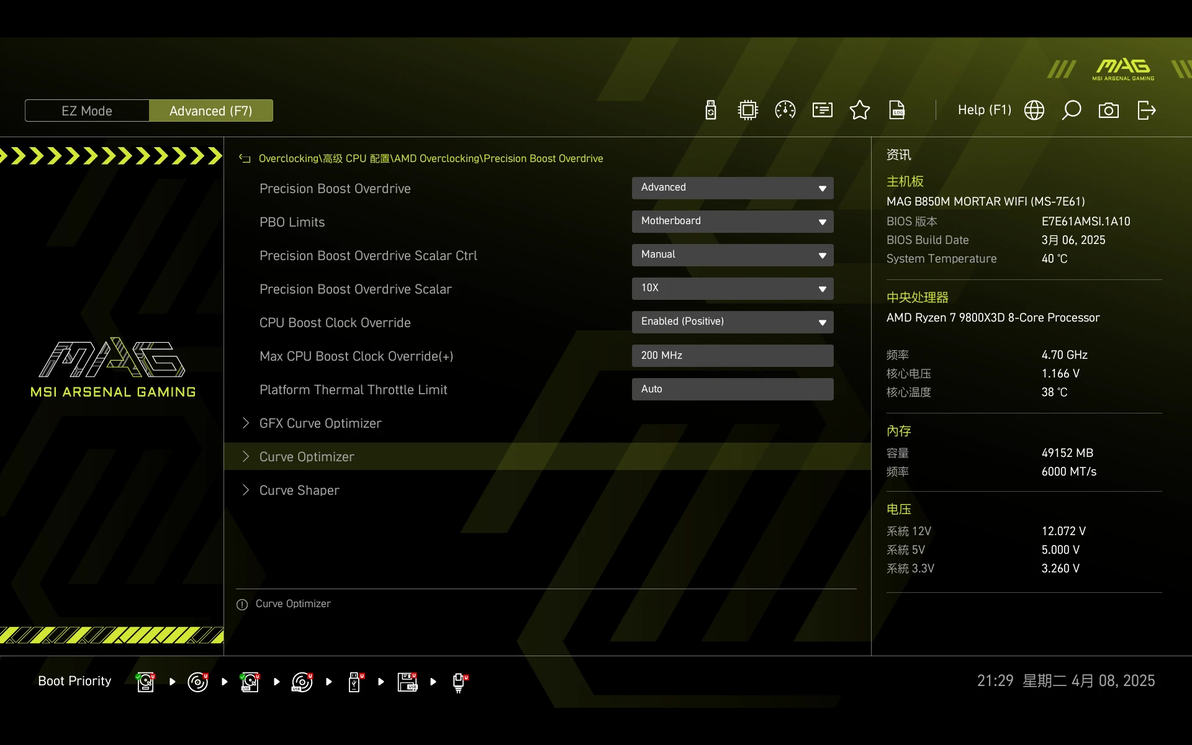Select the USB optical disc boot icon
This screenshot has width=1192, height=745.
(x=302, y=682)
